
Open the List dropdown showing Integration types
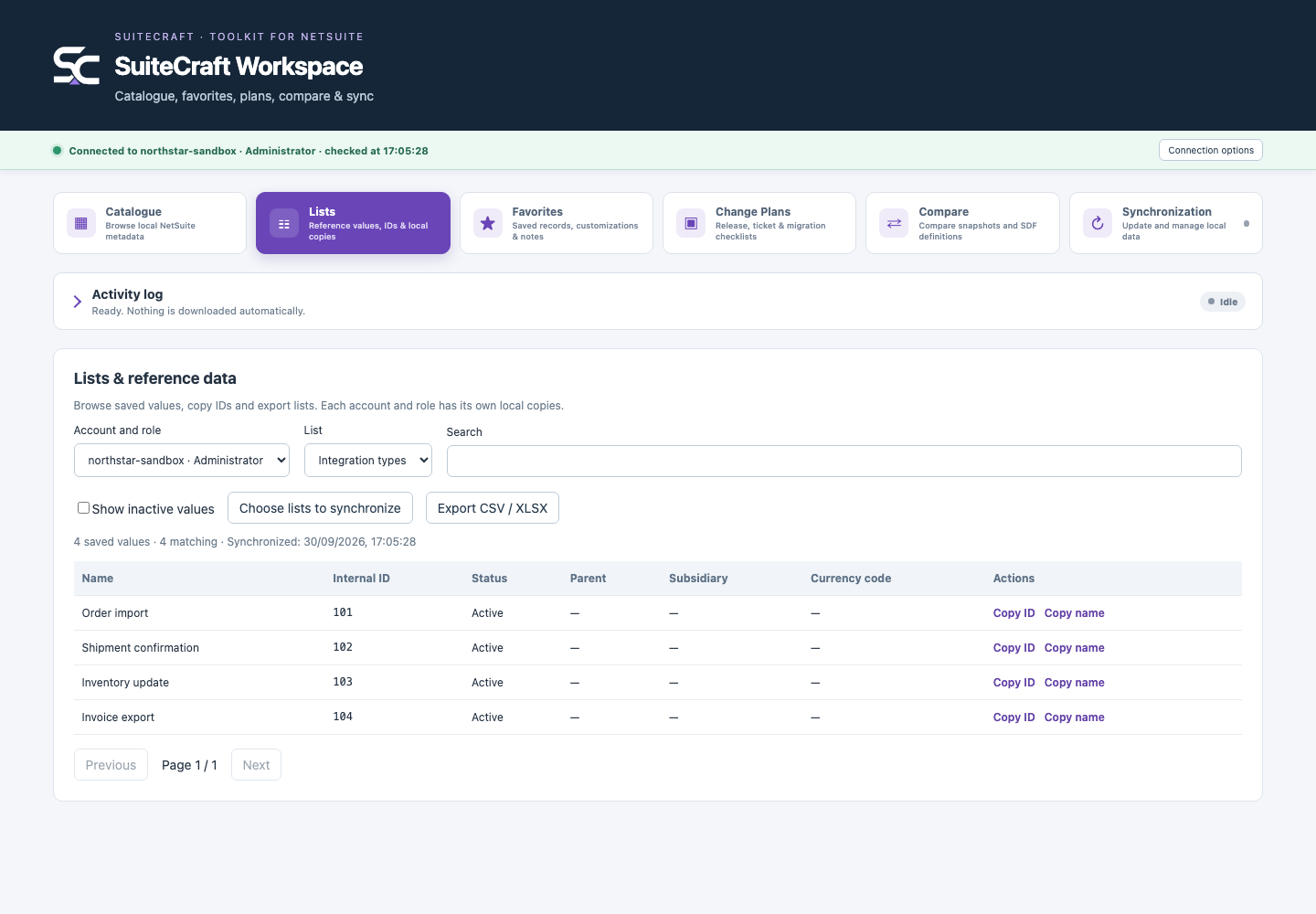(368, 461)
